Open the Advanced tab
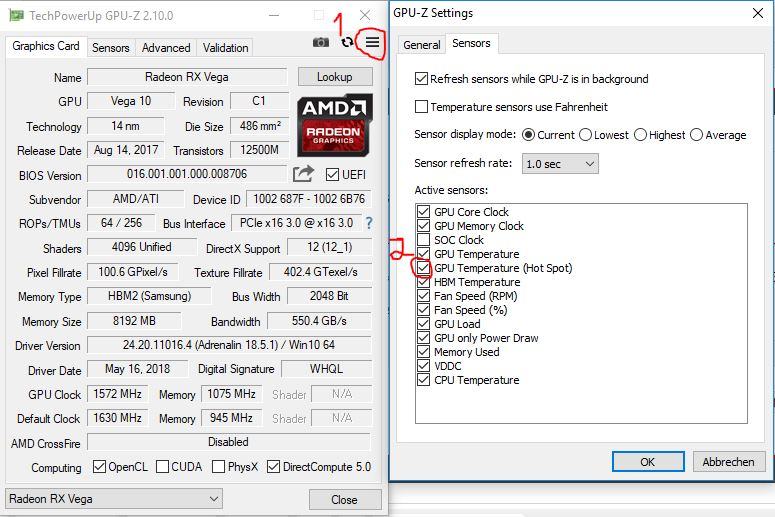The width and height of the screenshot is (775, 517). pyautogui.click(x=166, y=48)
